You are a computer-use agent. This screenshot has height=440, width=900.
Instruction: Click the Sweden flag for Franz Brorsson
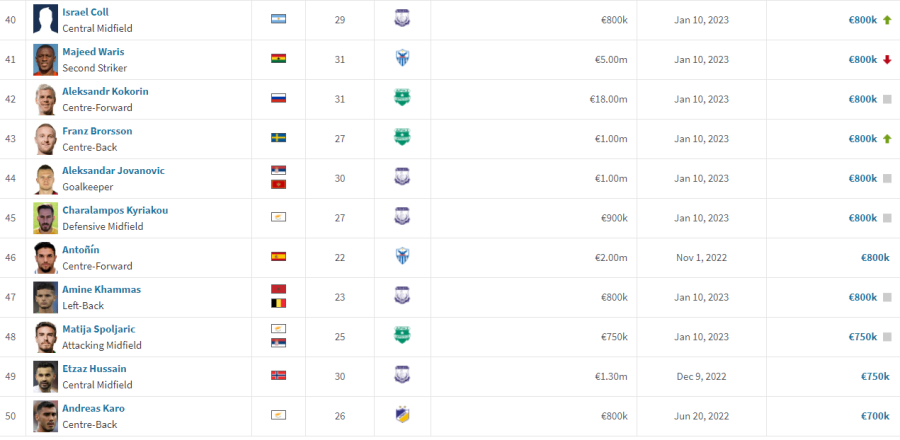click(278, 138)
